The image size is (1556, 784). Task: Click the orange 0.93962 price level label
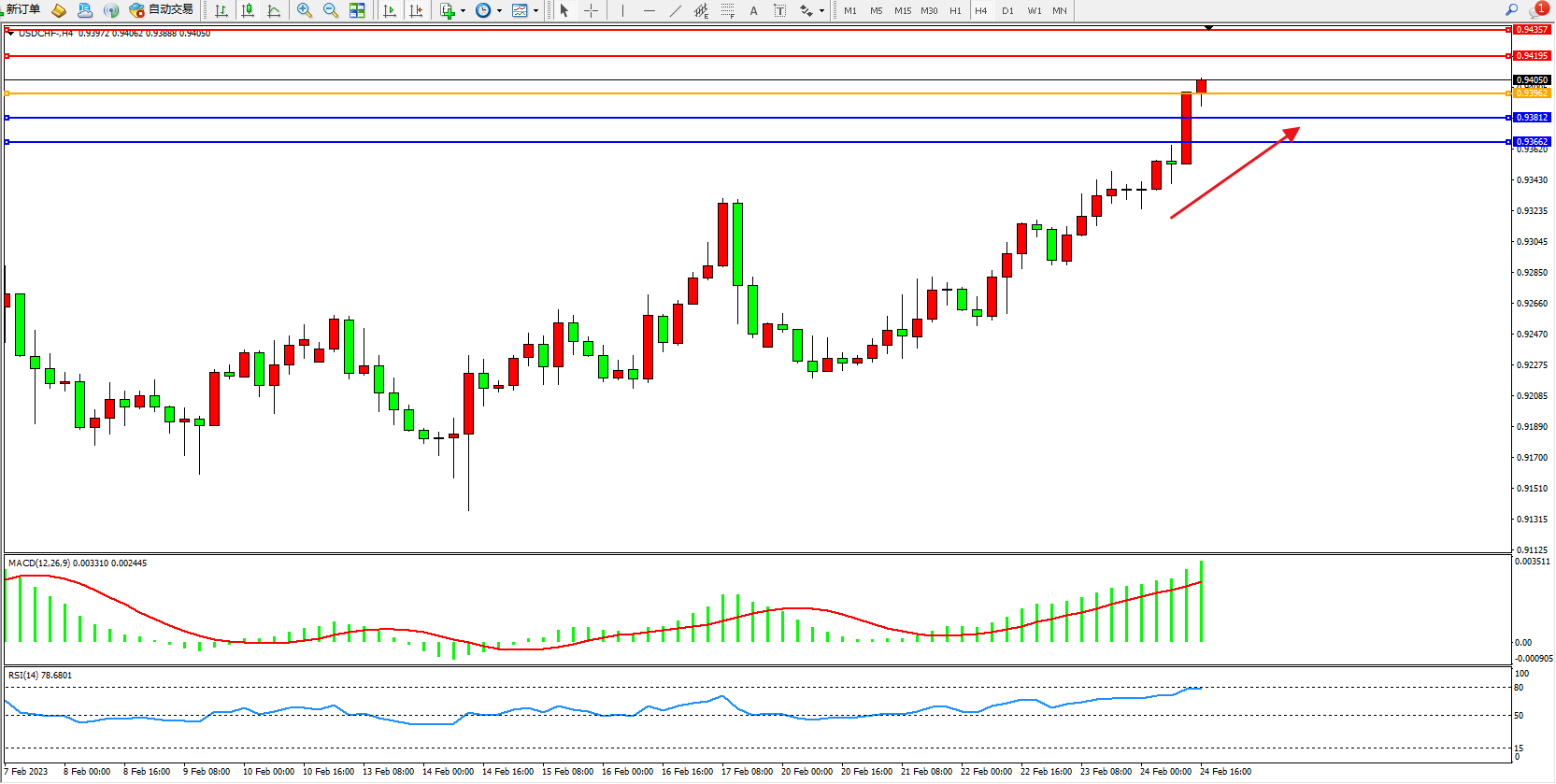point(1531,93)
